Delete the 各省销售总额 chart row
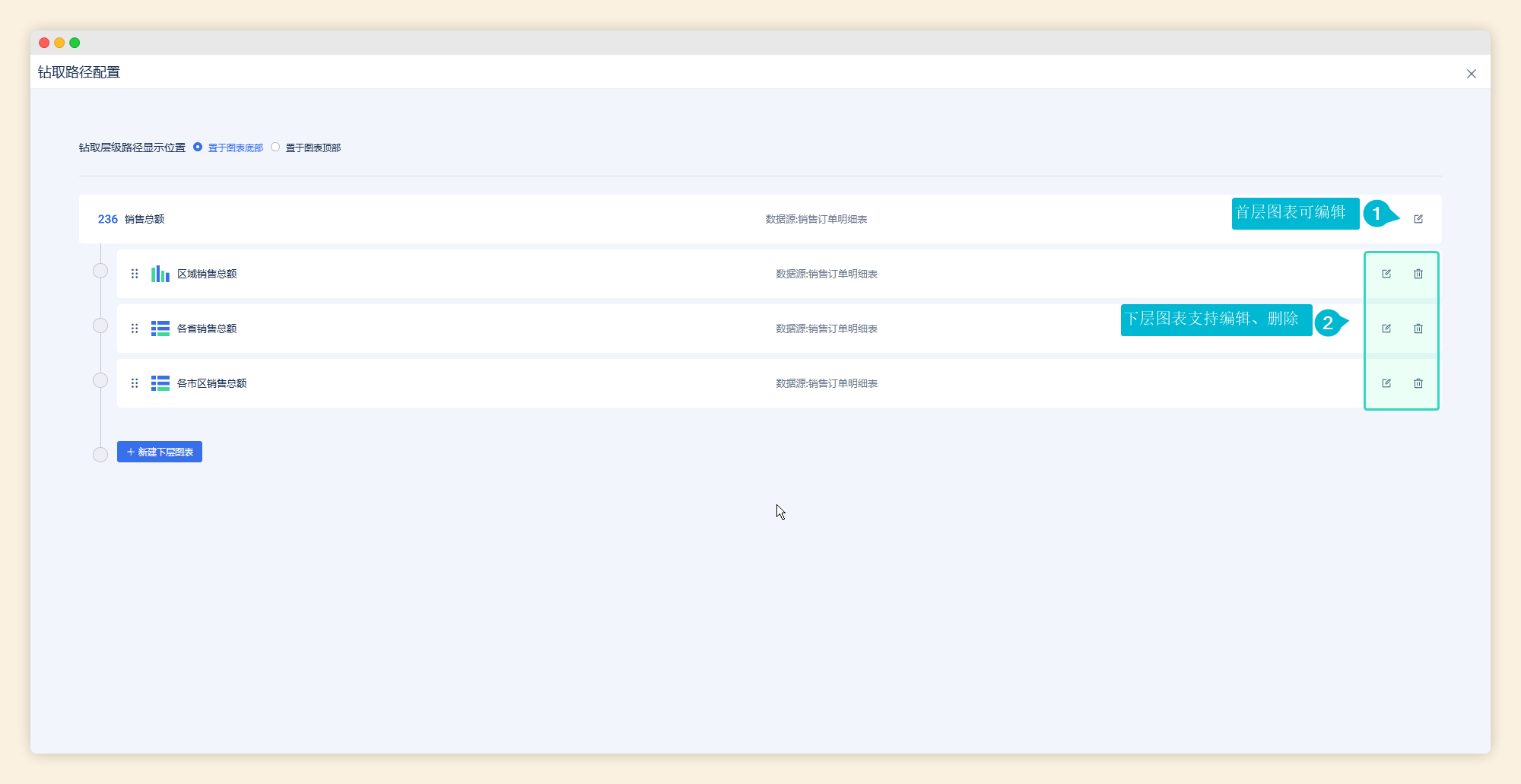This screenshot has height=784, width=1521. tap(1418, 329)
